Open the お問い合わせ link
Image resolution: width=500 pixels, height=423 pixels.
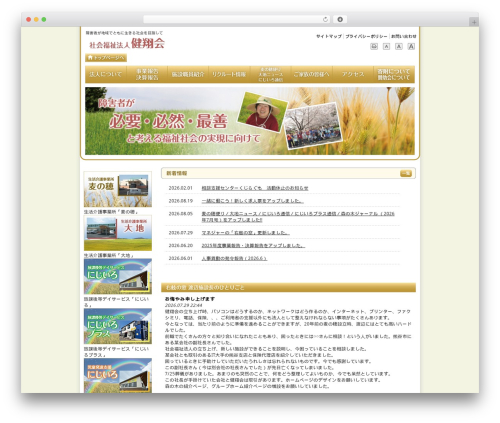pyautogui.click(x=404, y=36)
